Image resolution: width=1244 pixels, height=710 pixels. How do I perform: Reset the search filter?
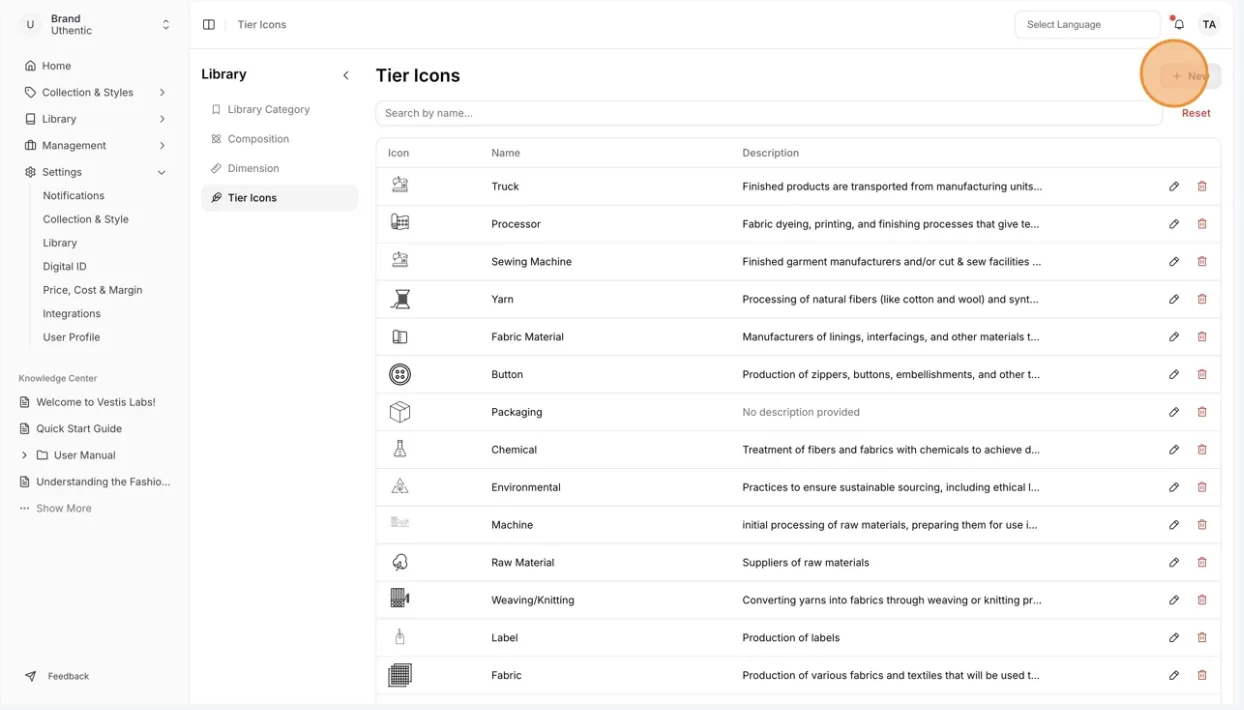(1196, 113)
